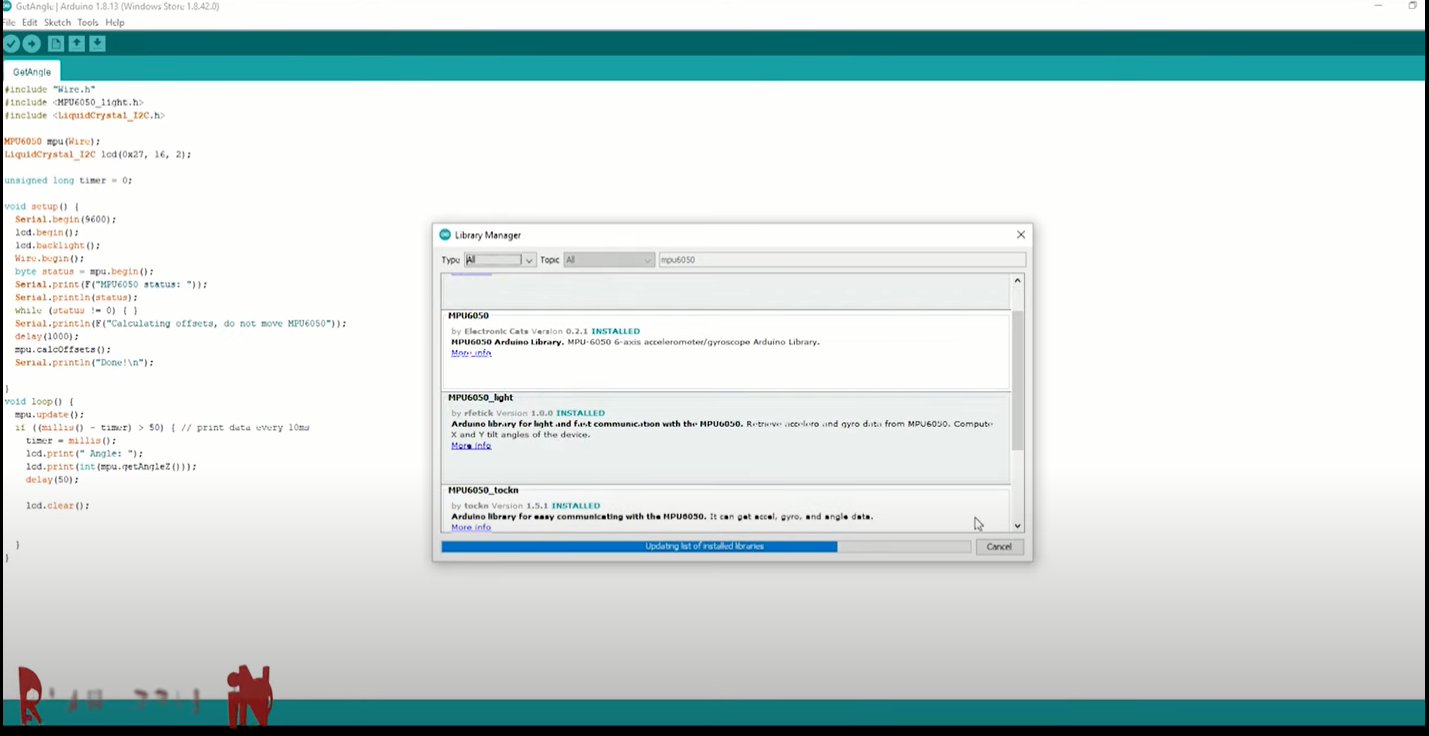Image resolution: width=1429 pixels, height=736 pixels.
Task: Open the Help menu
Action: click(x=115, y=22)
